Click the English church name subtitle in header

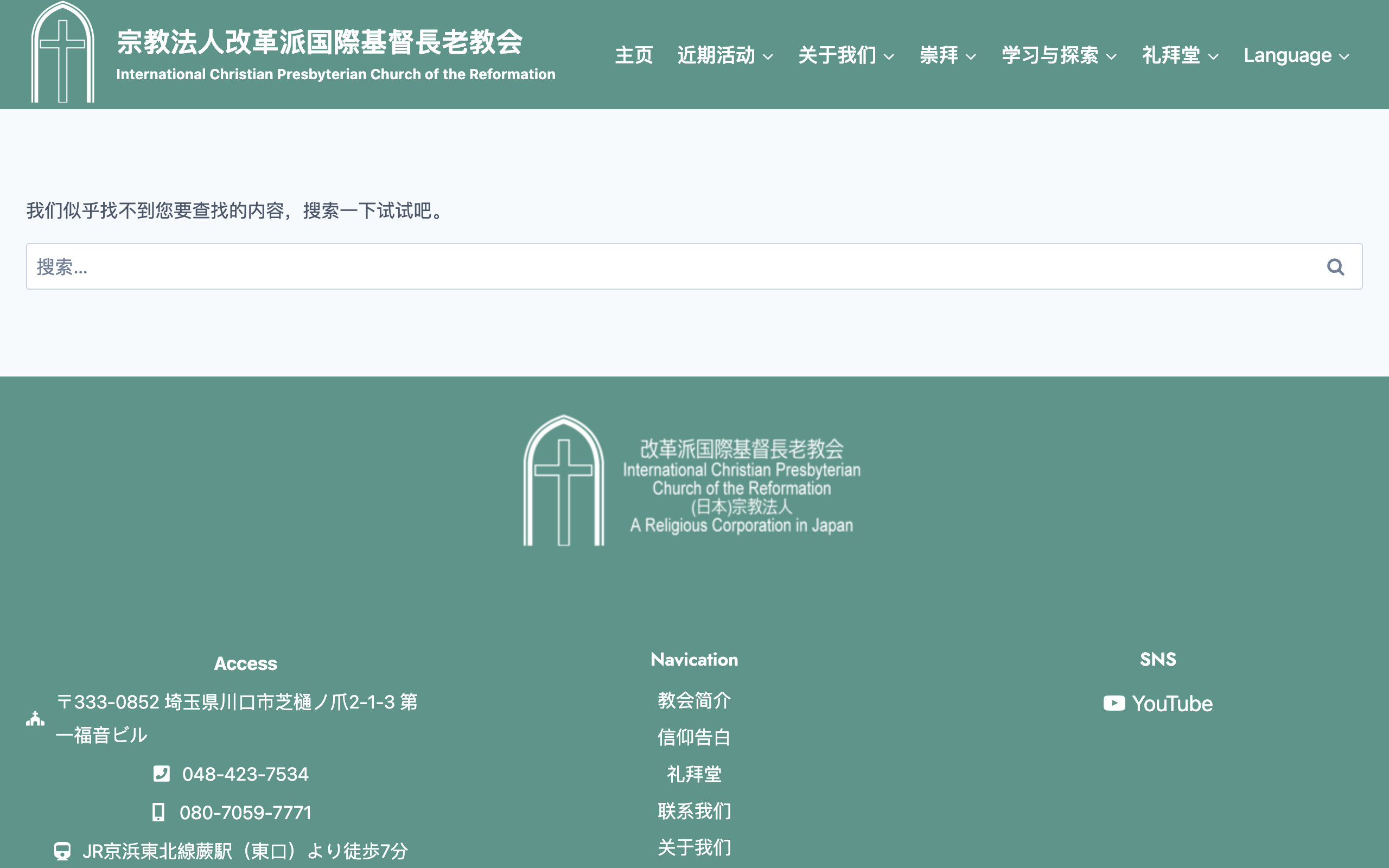pyautogui.click(x=336, y=74)
